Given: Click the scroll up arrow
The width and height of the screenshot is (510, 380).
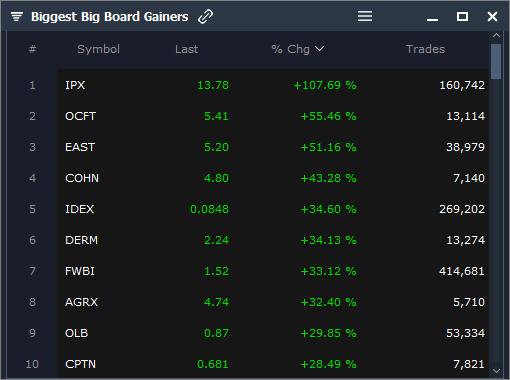Looking at the screenshot, I should [x=496, y=35].
